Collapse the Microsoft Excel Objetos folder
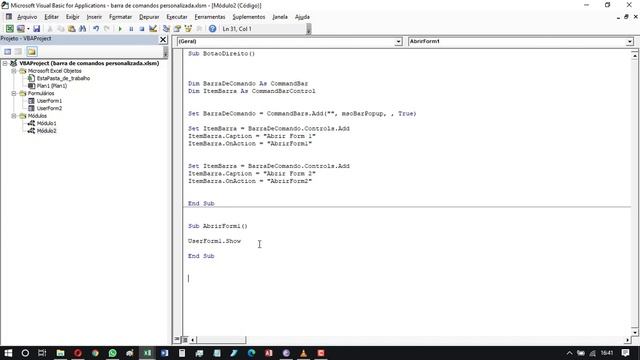Screen dimensions: 640x360 14,71
